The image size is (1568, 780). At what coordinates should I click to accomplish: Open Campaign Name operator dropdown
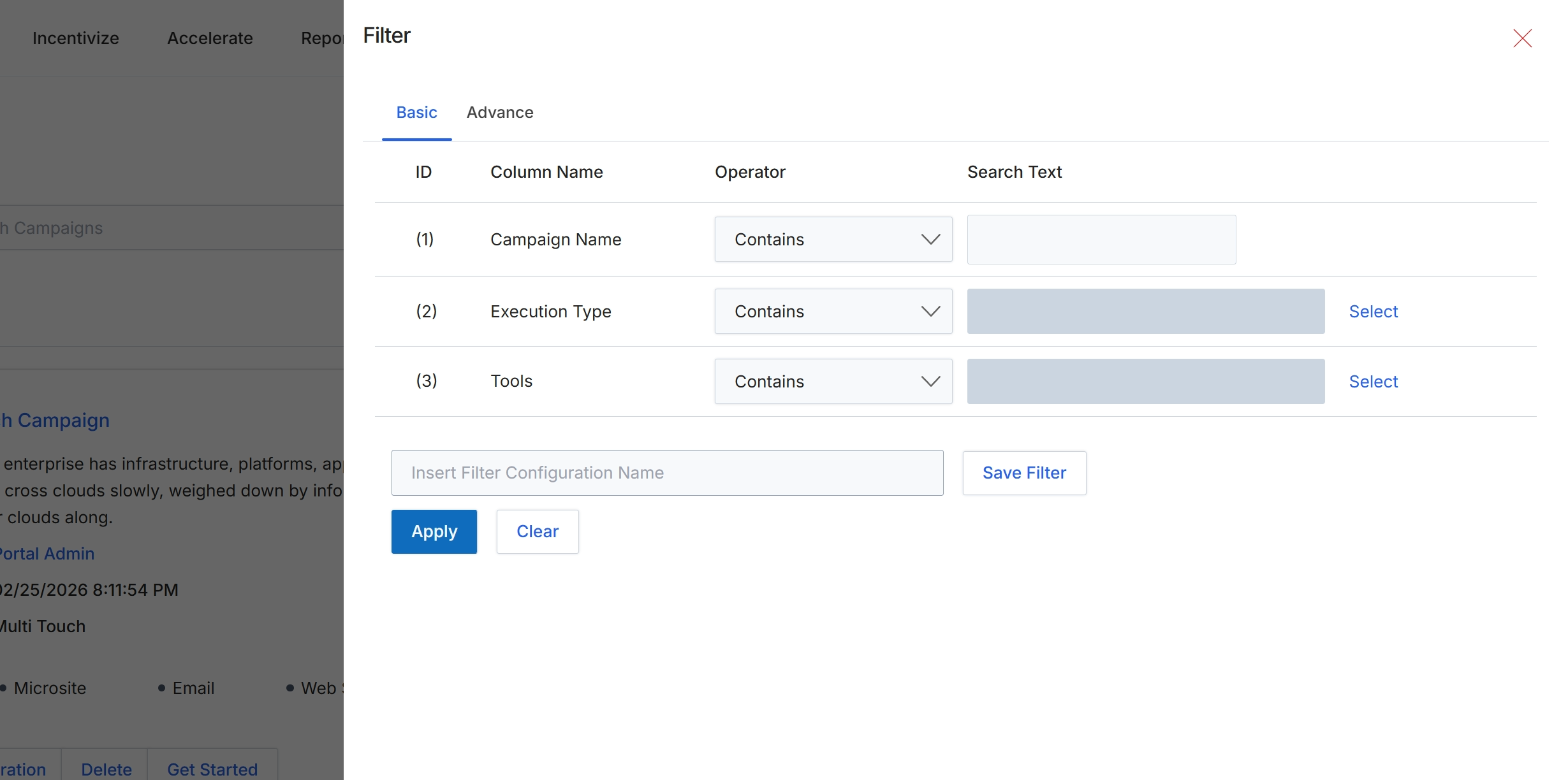pyautogui.click(x=833, y=240)
